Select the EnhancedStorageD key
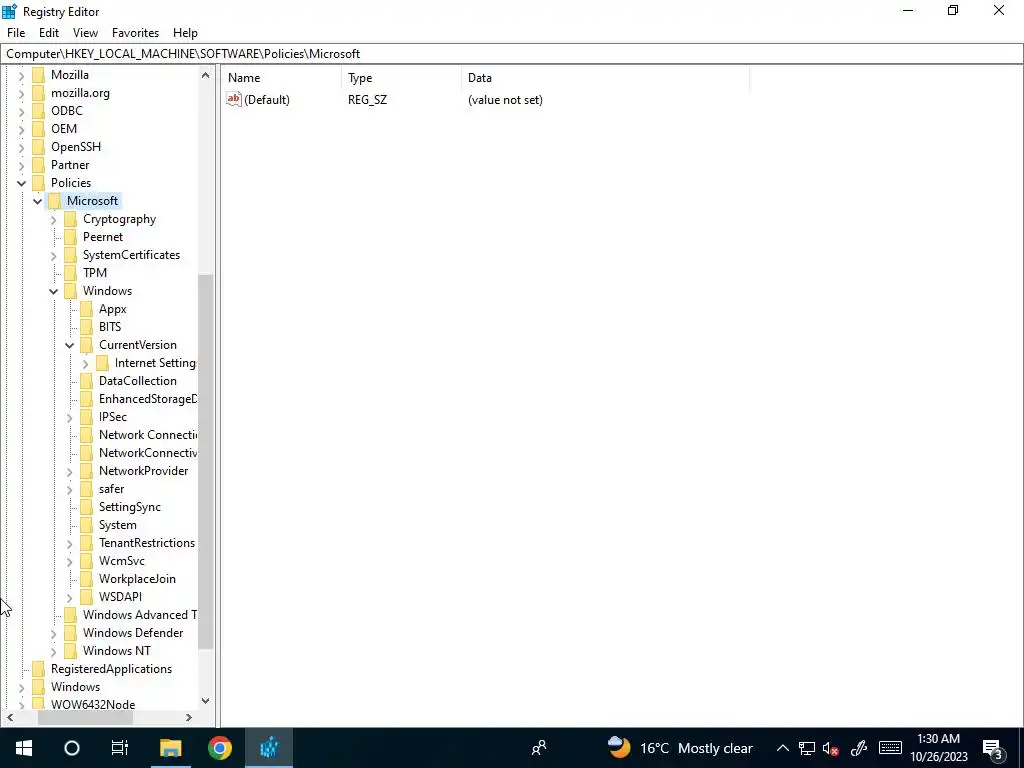 click(148, 398)
